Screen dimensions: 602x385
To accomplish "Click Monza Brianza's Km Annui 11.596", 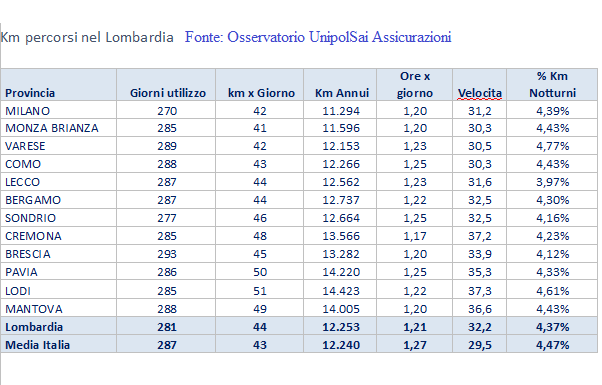I will (x=341, y=128).
